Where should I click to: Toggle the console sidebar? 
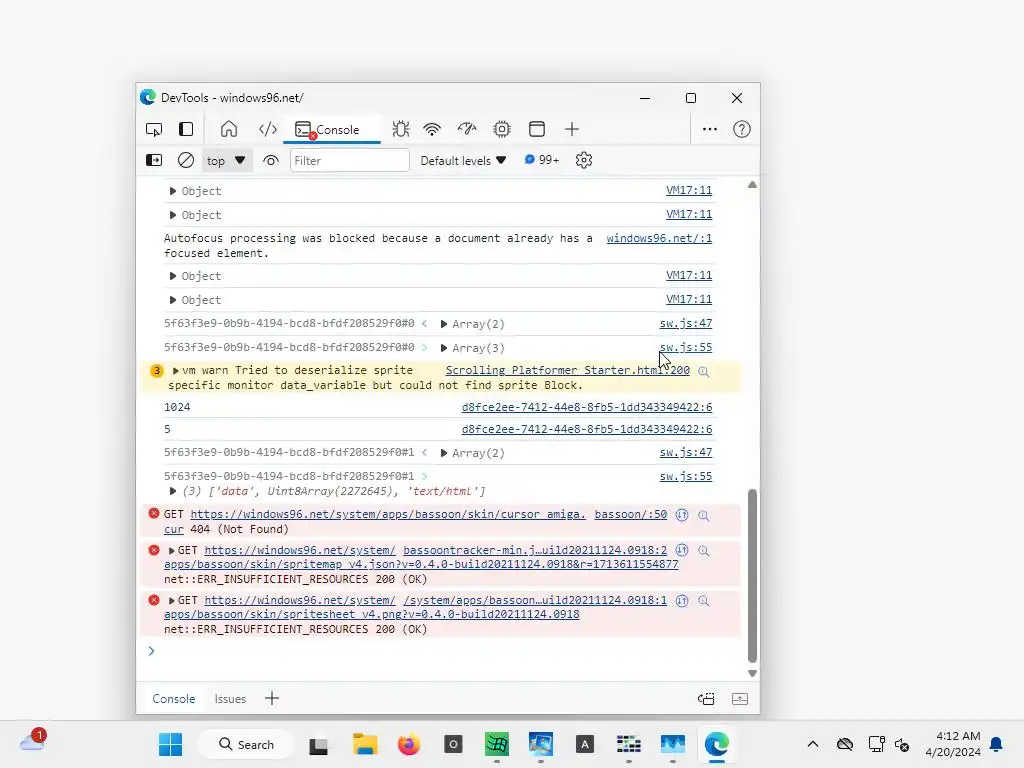[154, 160]
